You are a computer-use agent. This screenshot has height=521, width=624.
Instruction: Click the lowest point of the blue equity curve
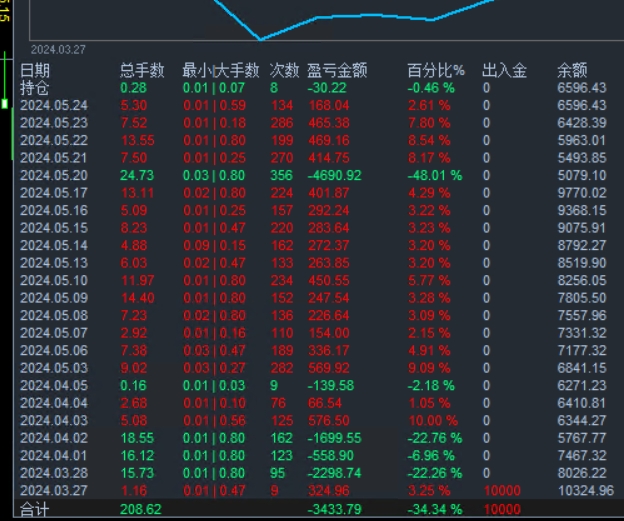click(x=260, y=39)
